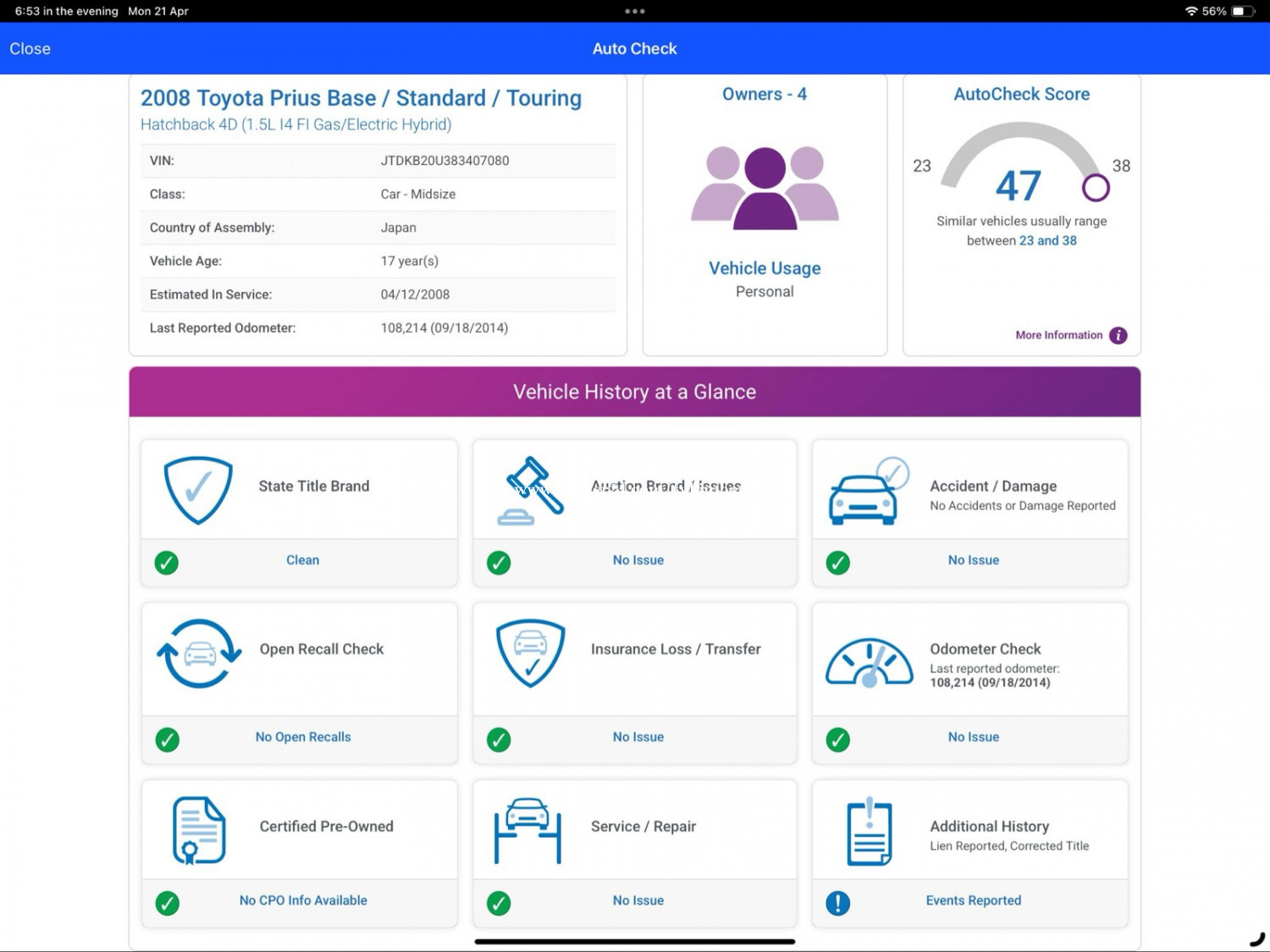Tap the Certified Pre-Owned label
The width and height of the screenshot is (1270, 952).
tap(326, 826)
